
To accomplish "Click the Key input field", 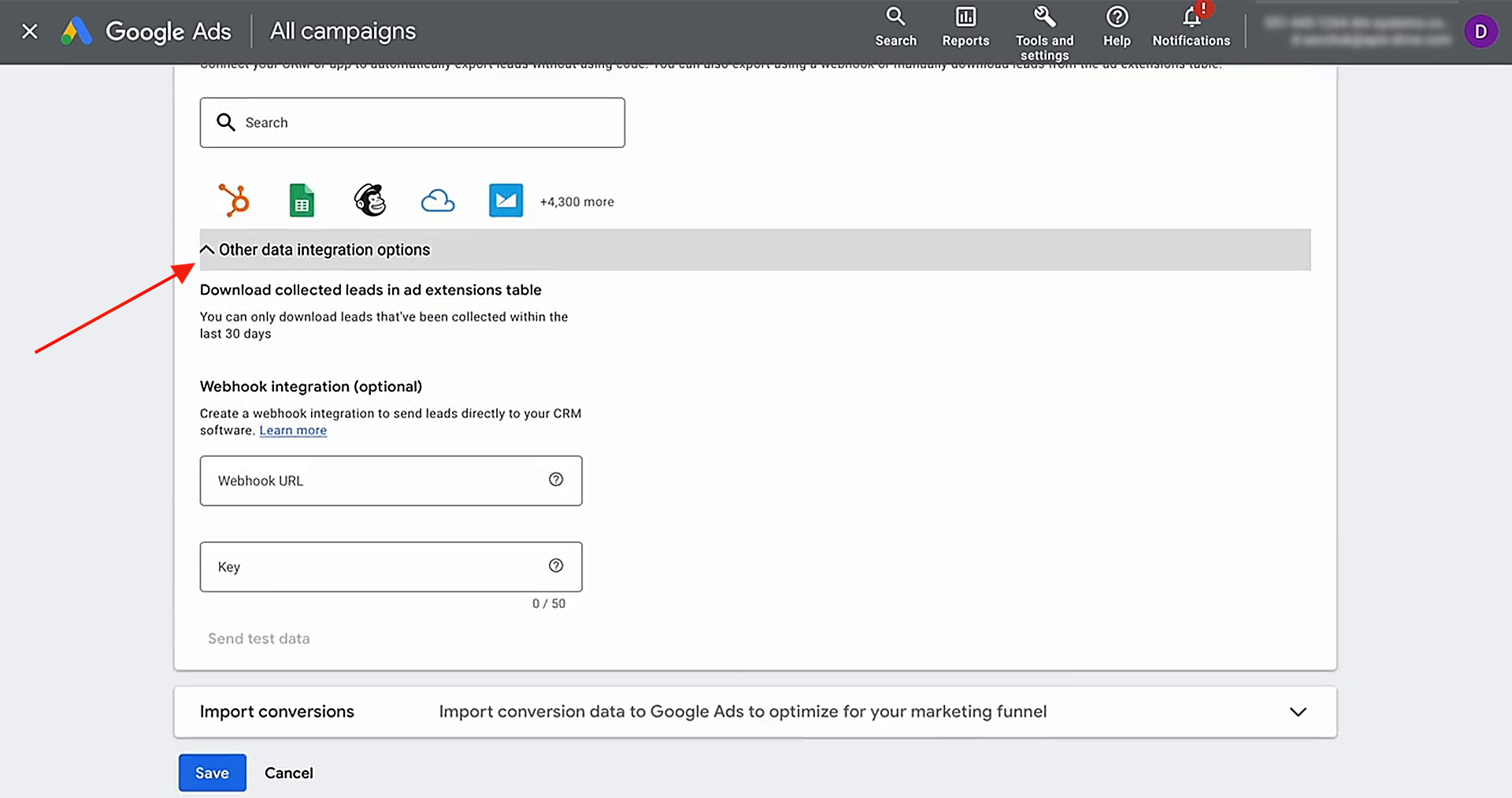I will tap(391, 566).
